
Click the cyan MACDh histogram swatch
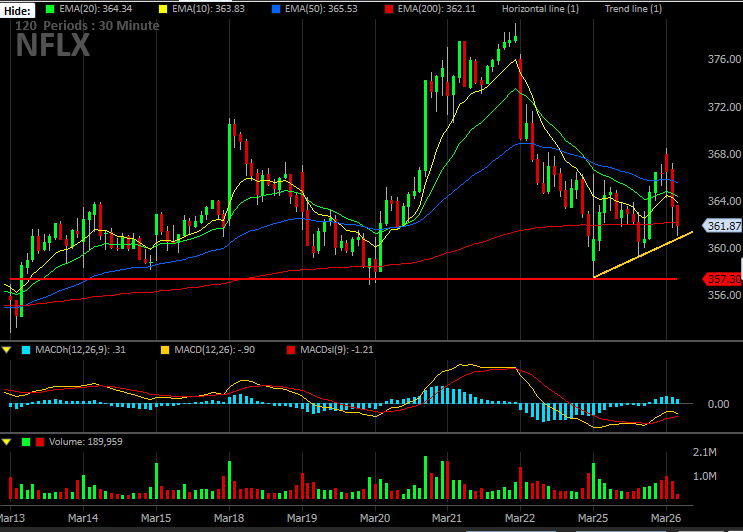tap(26, 350)
